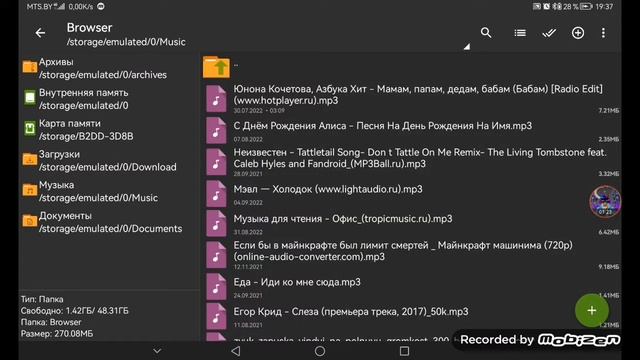Click the Свободно: 1.42ГБ/ 48.31ГБ info line
Viewport: 640px width, 360px height.
[75, 311]
